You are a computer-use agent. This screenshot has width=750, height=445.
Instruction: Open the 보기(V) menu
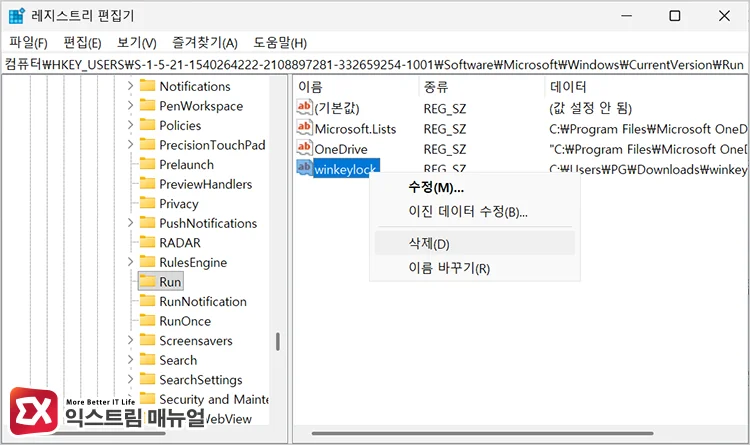pos(137,43)
